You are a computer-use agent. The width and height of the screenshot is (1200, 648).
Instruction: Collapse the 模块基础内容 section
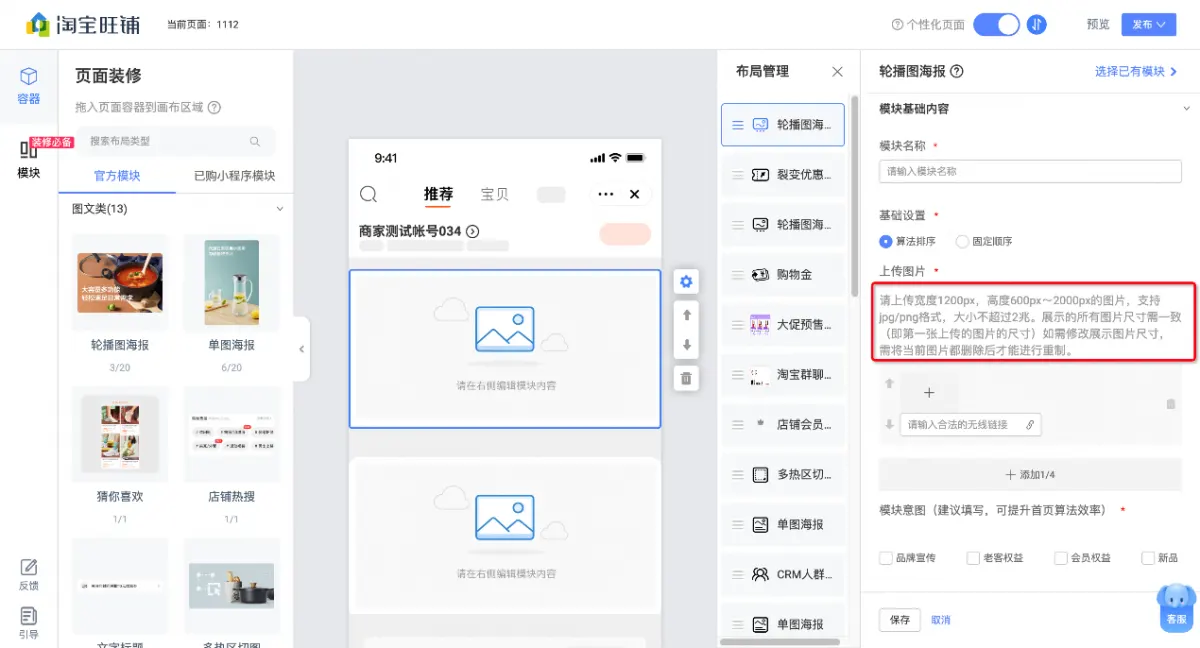point(1187,108)
